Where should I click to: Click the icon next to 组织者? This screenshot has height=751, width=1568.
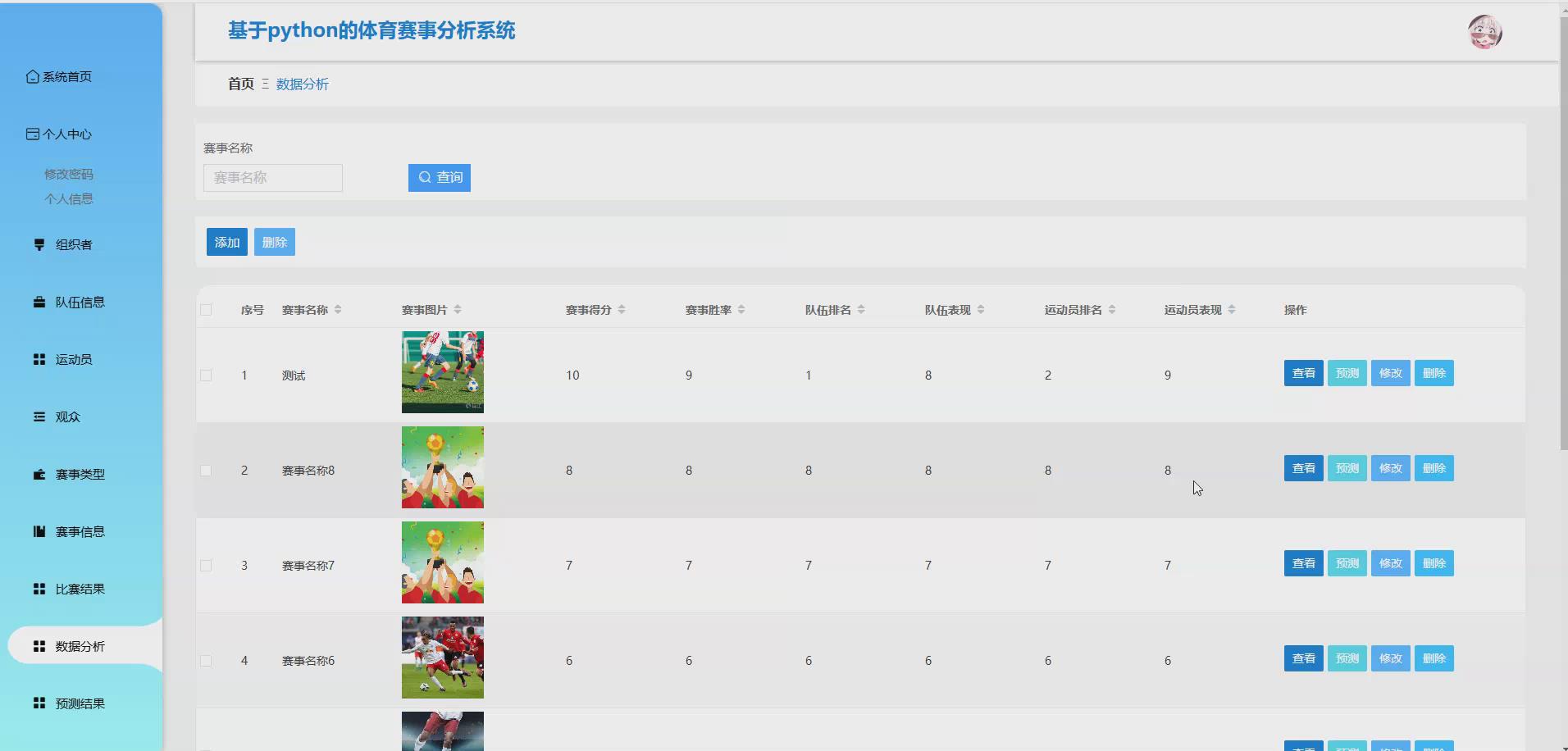pyautogui.click(x=39, y=244)
